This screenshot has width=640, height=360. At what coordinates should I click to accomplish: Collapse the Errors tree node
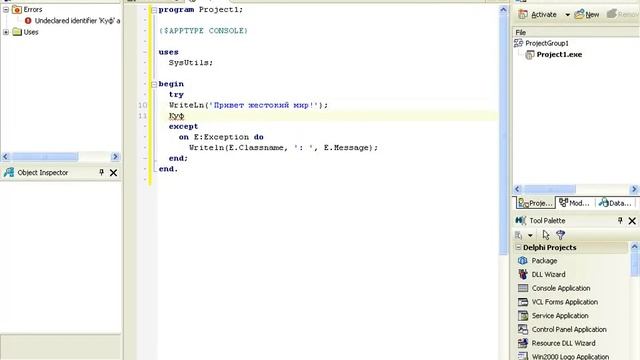[x=6, y=9]
